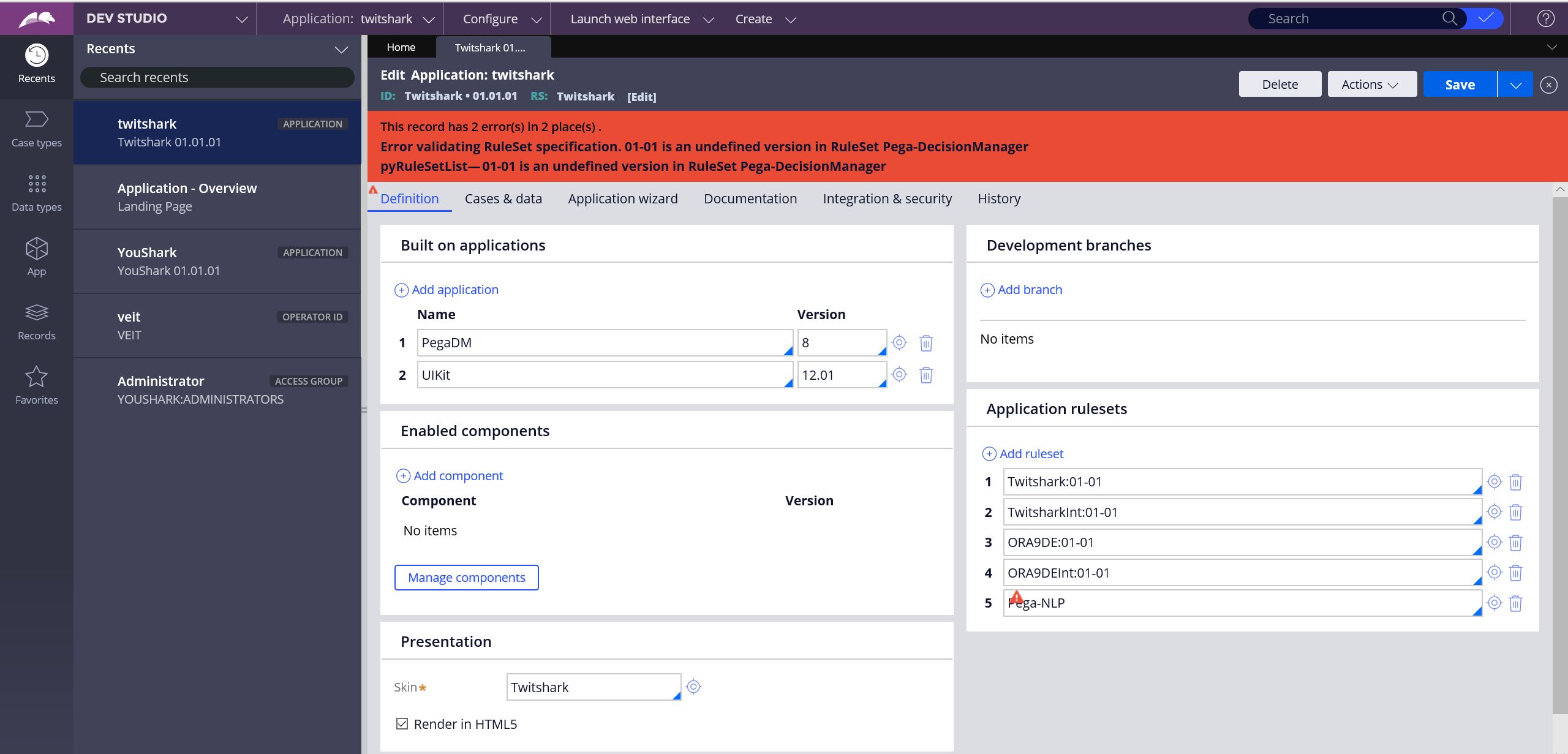
Task: Open the help question mark icon
Action: click(1545, 18)
